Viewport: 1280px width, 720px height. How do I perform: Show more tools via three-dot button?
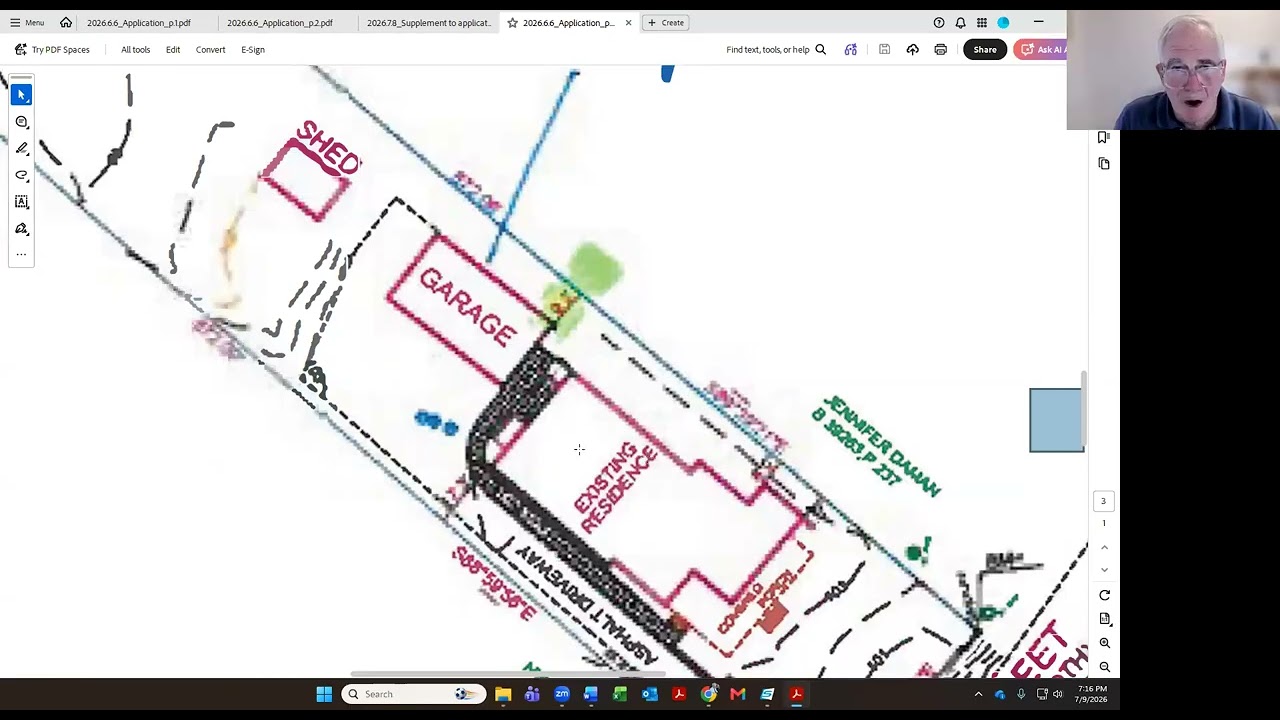click(x=21, y=255)
